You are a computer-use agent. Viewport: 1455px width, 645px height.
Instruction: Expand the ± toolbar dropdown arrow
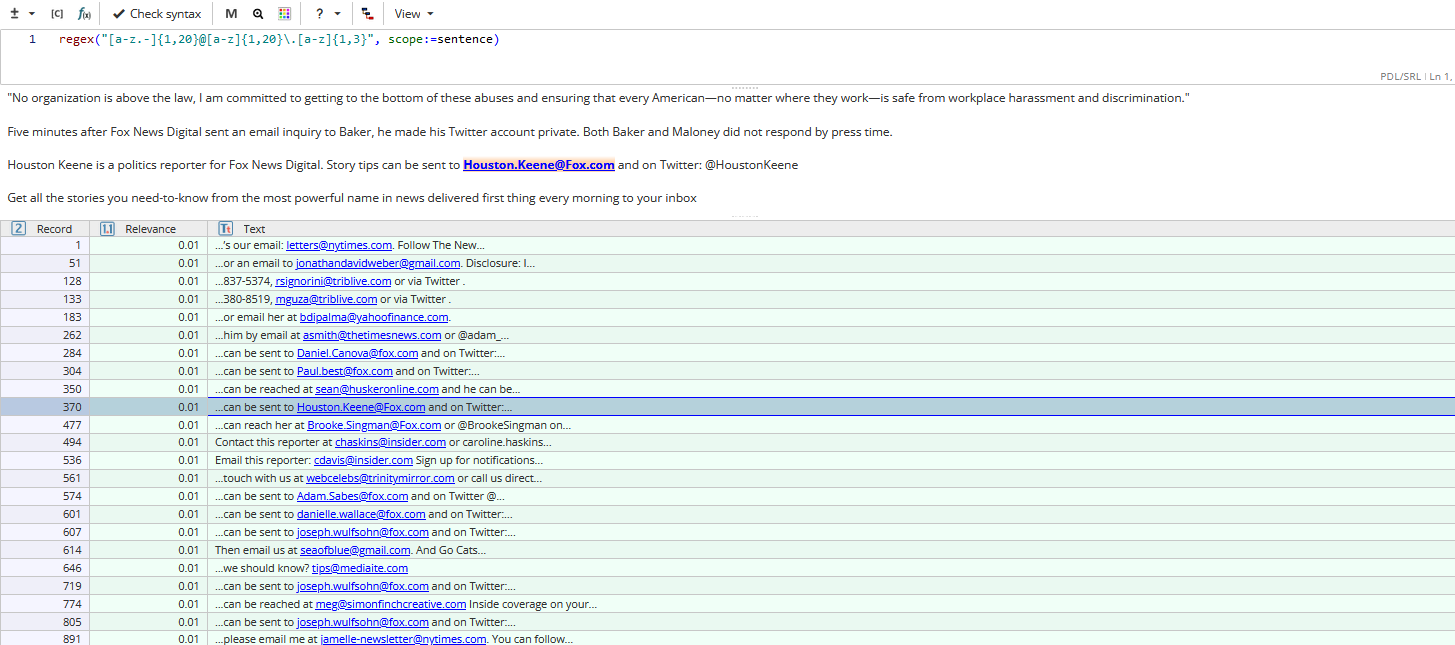tap(30, 13)
